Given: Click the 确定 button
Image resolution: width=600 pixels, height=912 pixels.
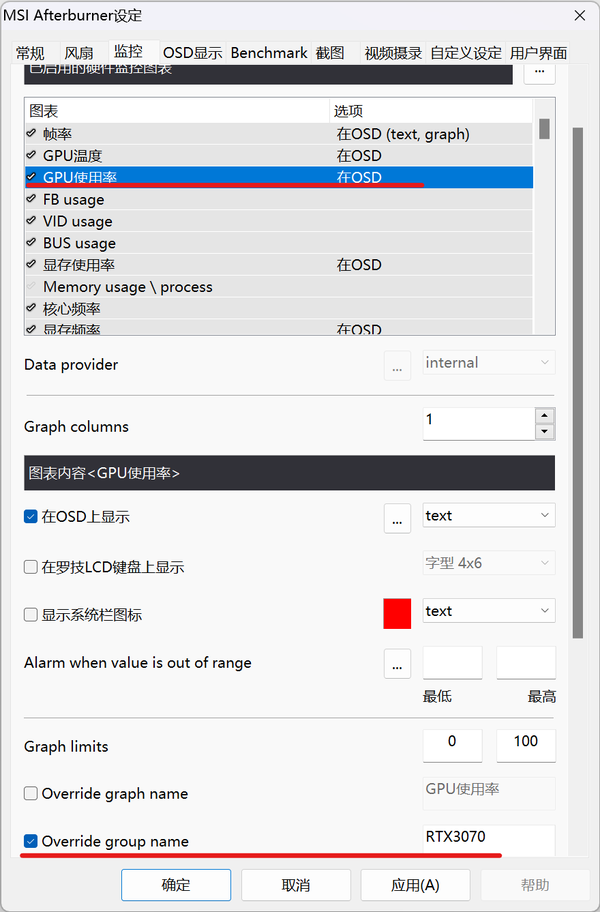Looking at the screenshot, I should coord(176,885).
